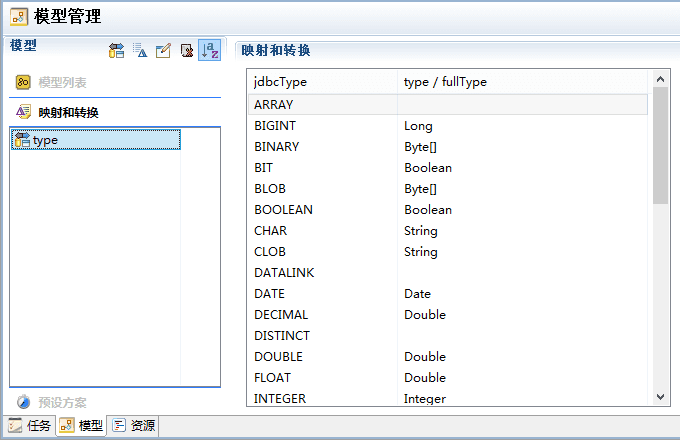The height and width of the screenshot is (440, 680).
Task: Select the DECIMAL row
Action: [x=448, y=315]
